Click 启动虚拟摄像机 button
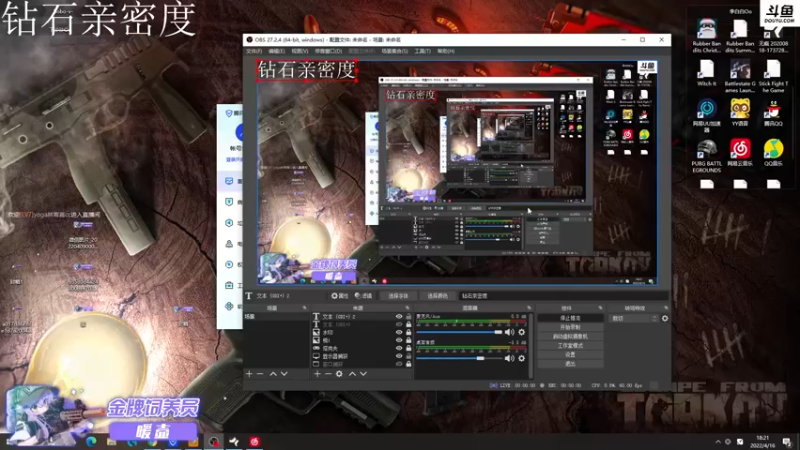Viewport: 800px width, 450px height. [570, 336]
